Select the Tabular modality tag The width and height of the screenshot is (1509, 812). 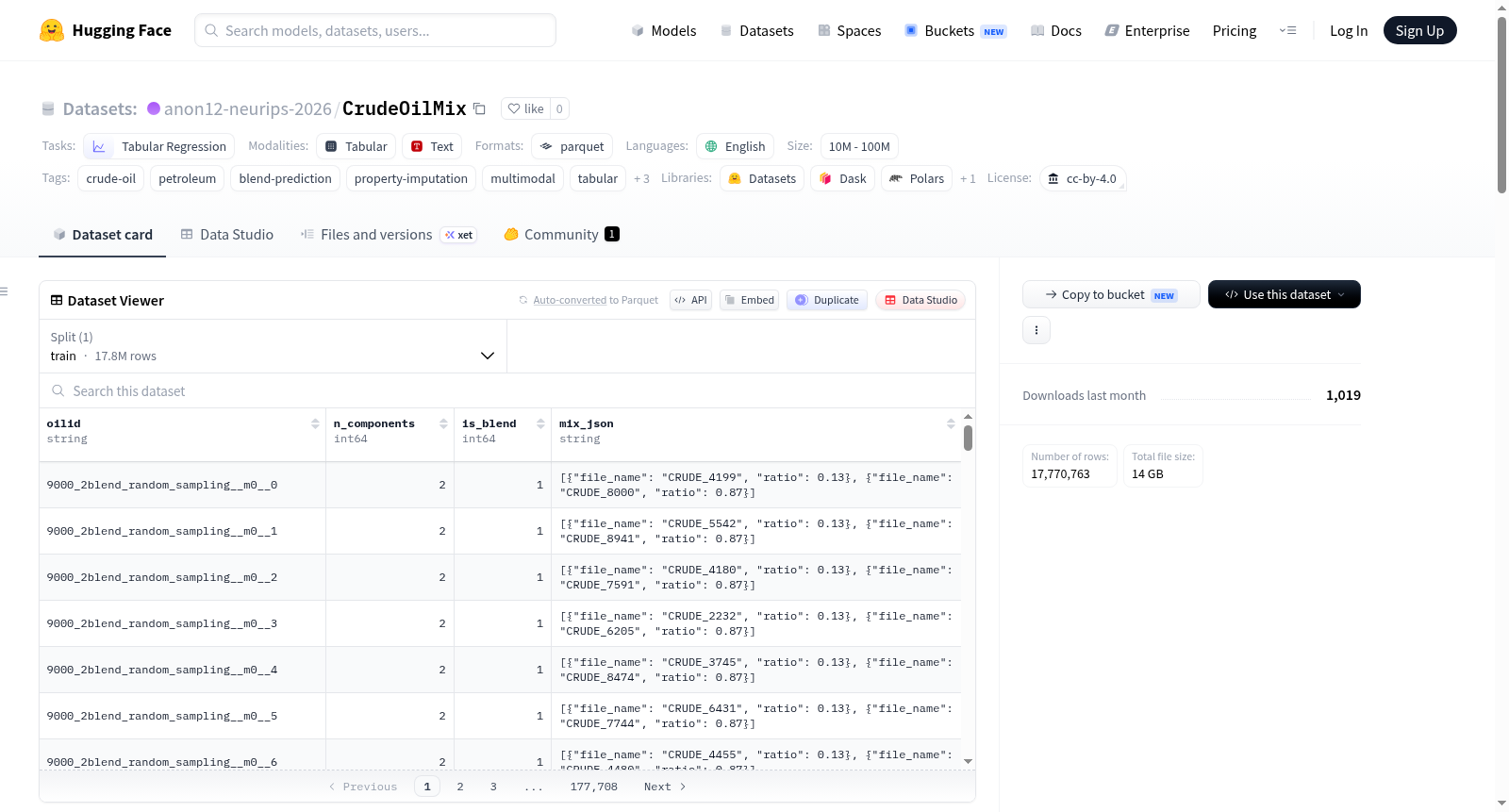pos(356,146)
